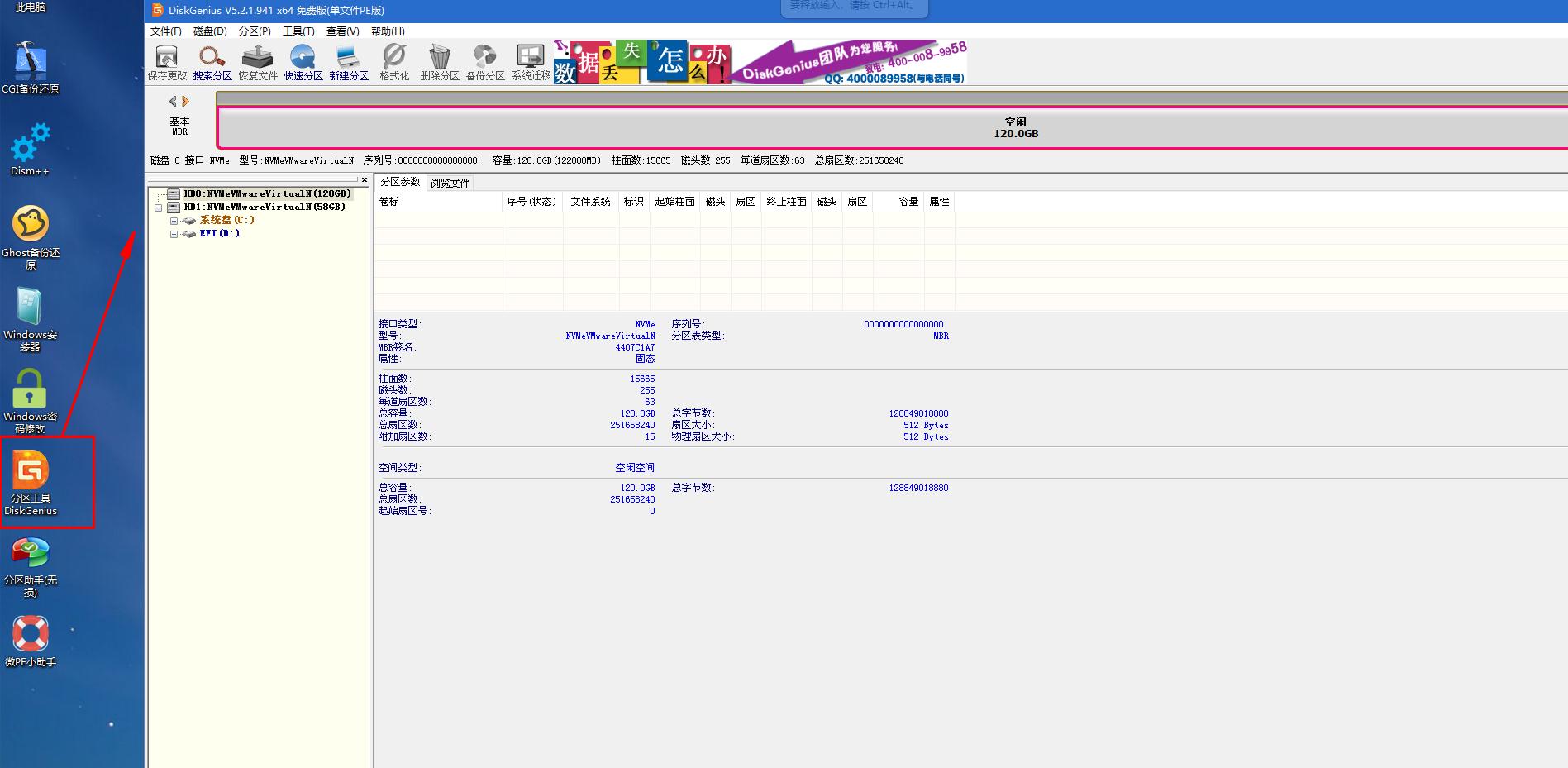Open the 文件(F) menu

[166, 31]
